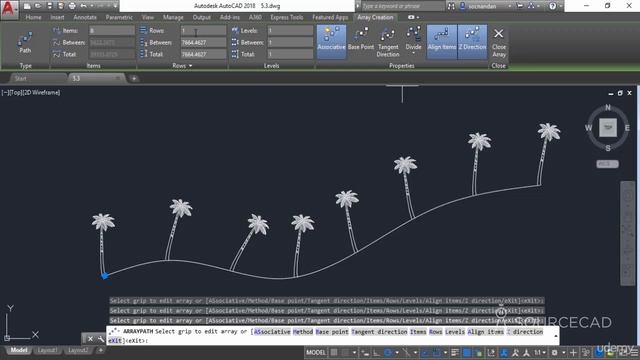Toggle Transparency in status bar
This screenshot has width=640, height=360.
tap(467, 352)
